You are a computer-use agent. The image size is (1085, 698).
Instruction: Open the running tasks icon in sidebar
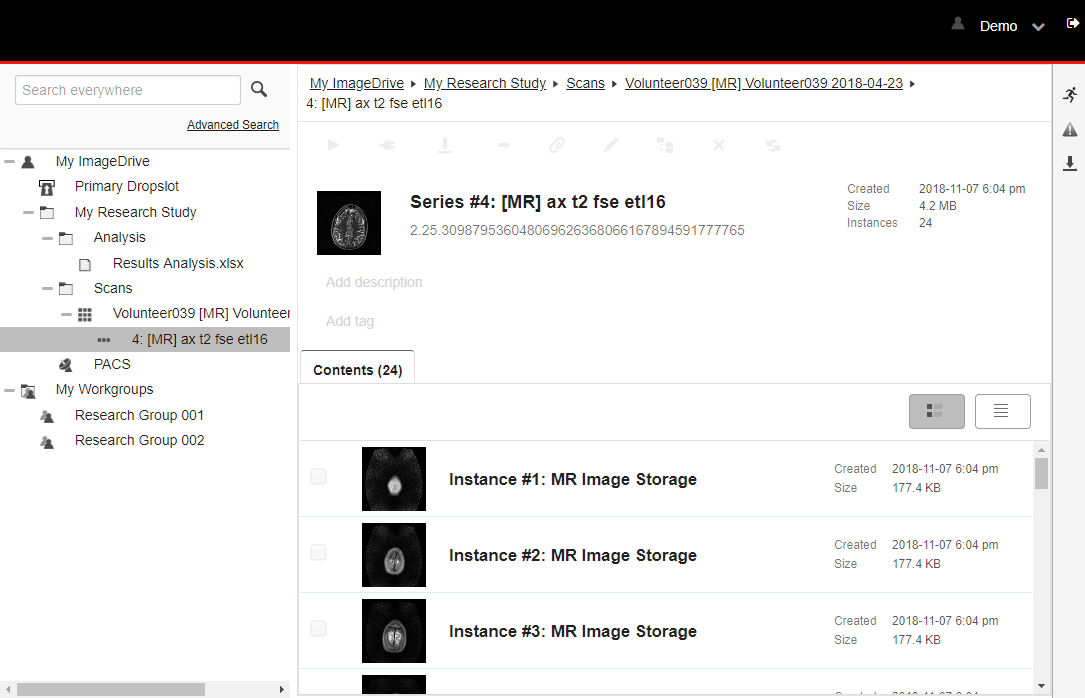1070,95
